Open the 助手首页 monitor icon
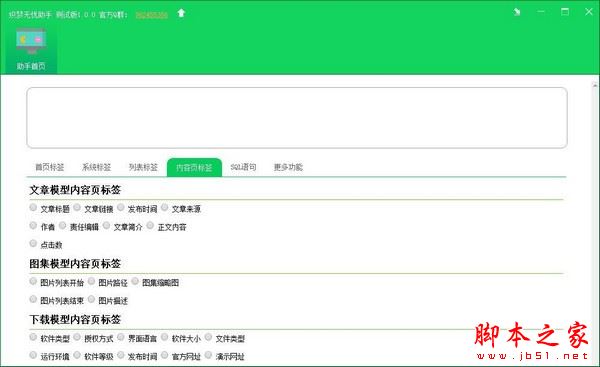The image size is (600, 367). 31,41
